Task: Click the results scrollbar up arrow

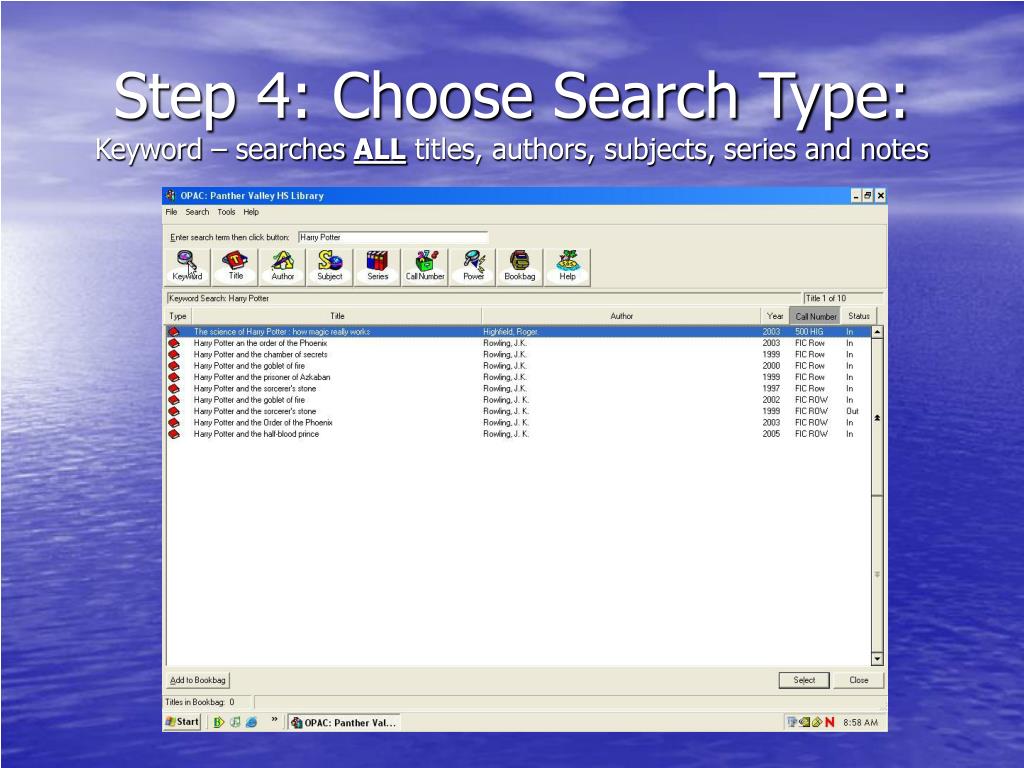Action: point(877,332)
